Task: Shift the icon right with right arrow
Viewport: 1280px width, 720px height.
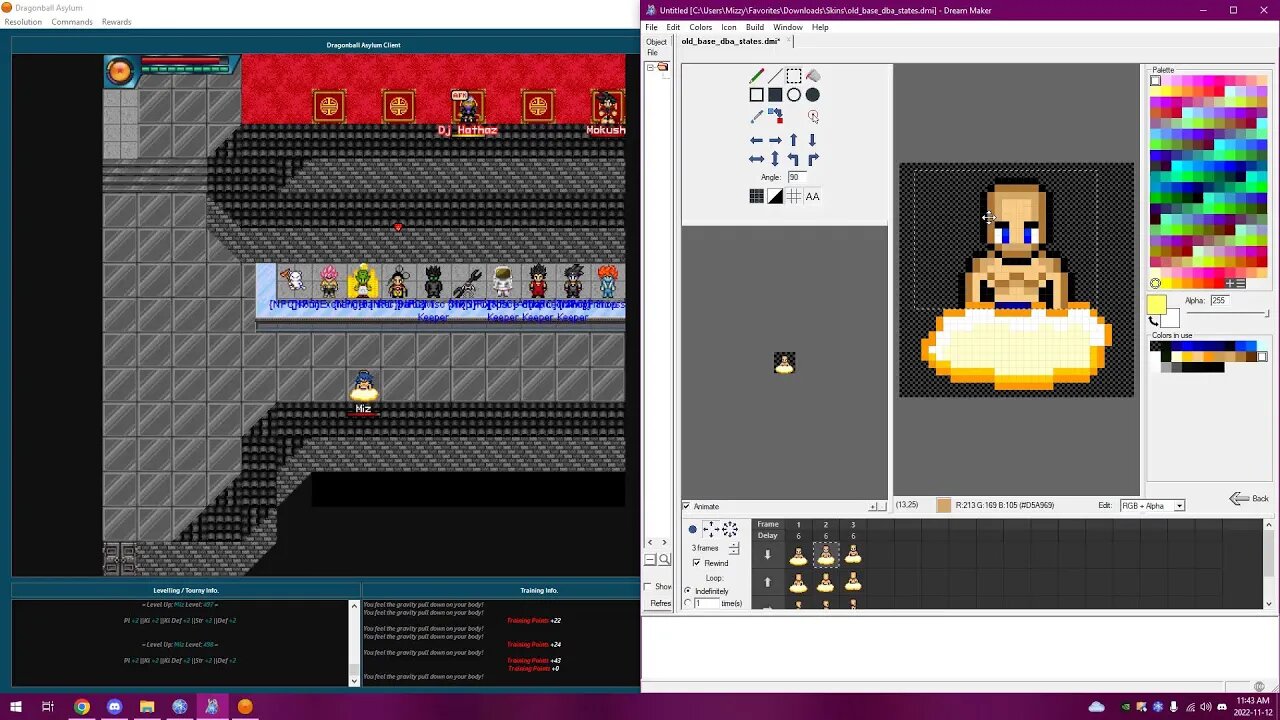Action: click(x=775, y=140)
